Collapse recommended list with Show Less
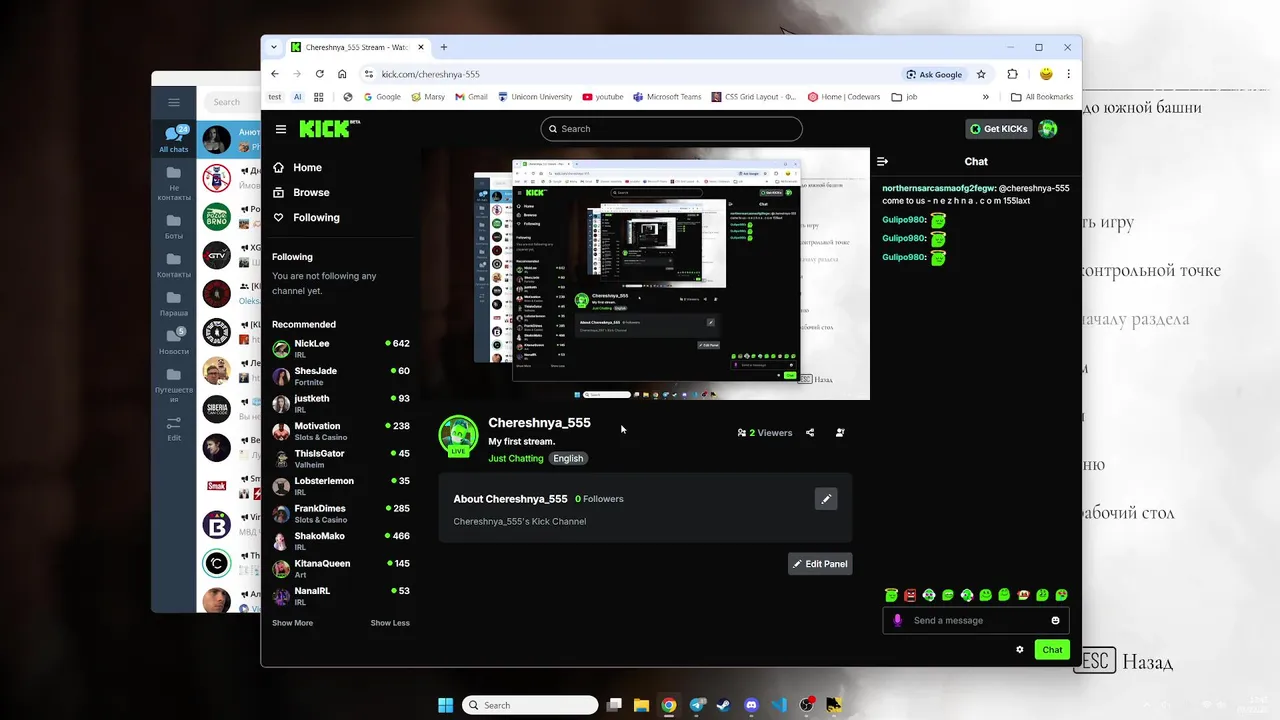This screenshot has height=720, width=1280. (390, 623)
